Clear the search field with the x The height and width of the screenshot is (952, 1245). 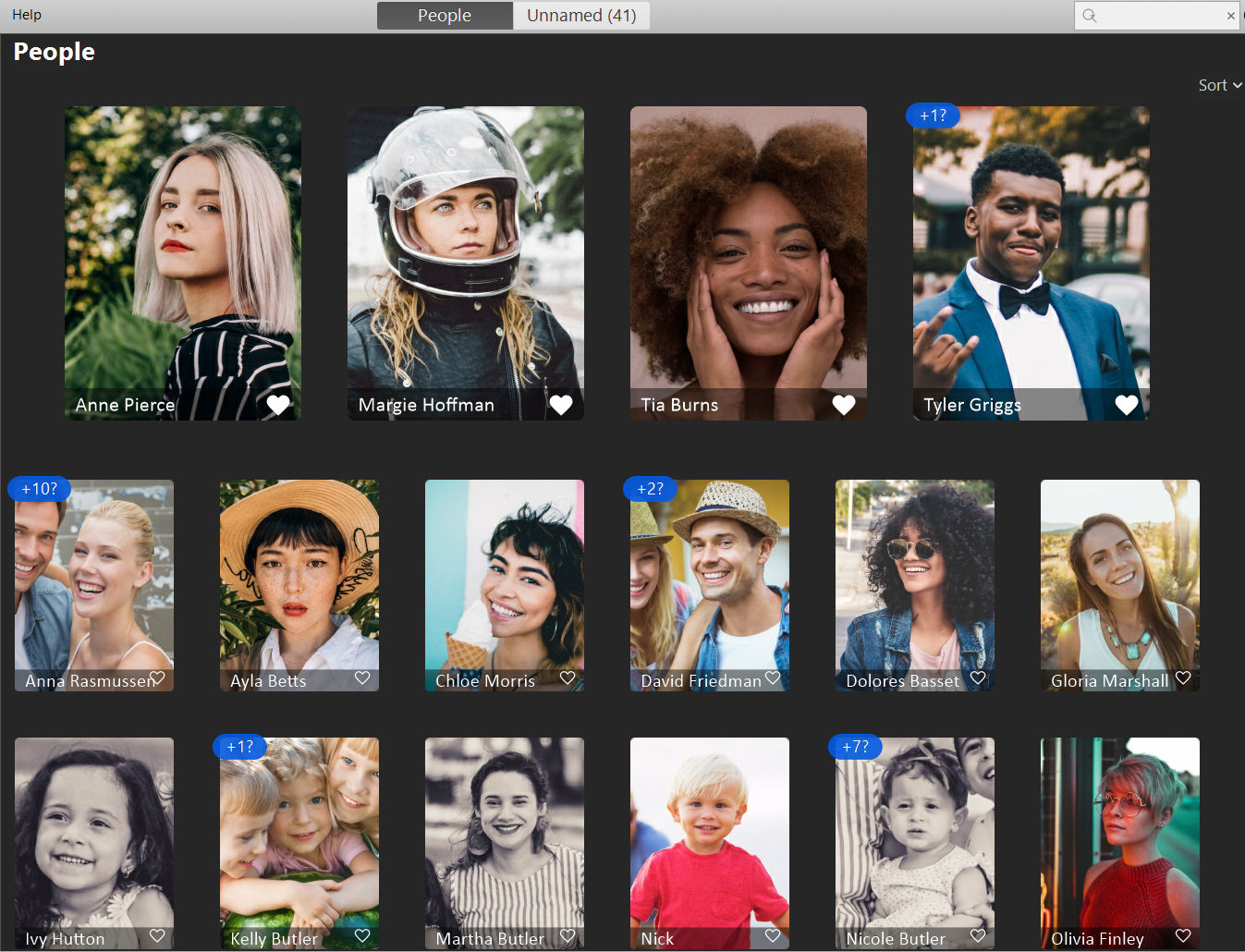coord(1230,16)
